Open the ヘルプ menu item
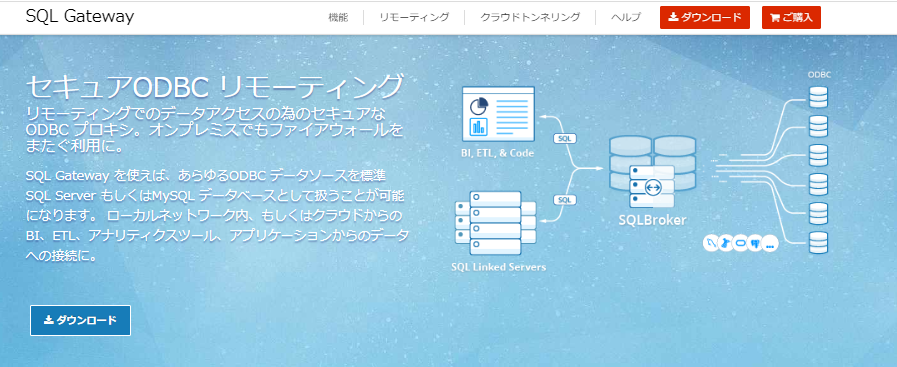The width and height of the screenshot is (897, 367). pyautogui.click(x=626, y=17)
